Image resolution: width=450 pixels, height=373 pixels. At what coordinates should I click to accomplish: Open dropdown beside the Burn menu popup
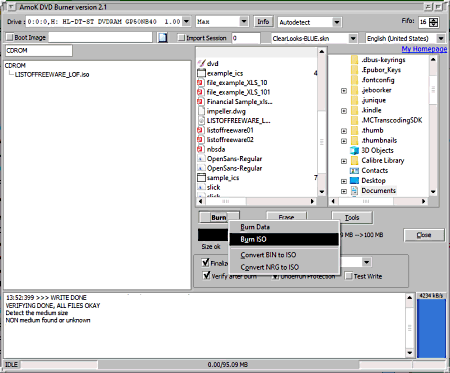367,262
